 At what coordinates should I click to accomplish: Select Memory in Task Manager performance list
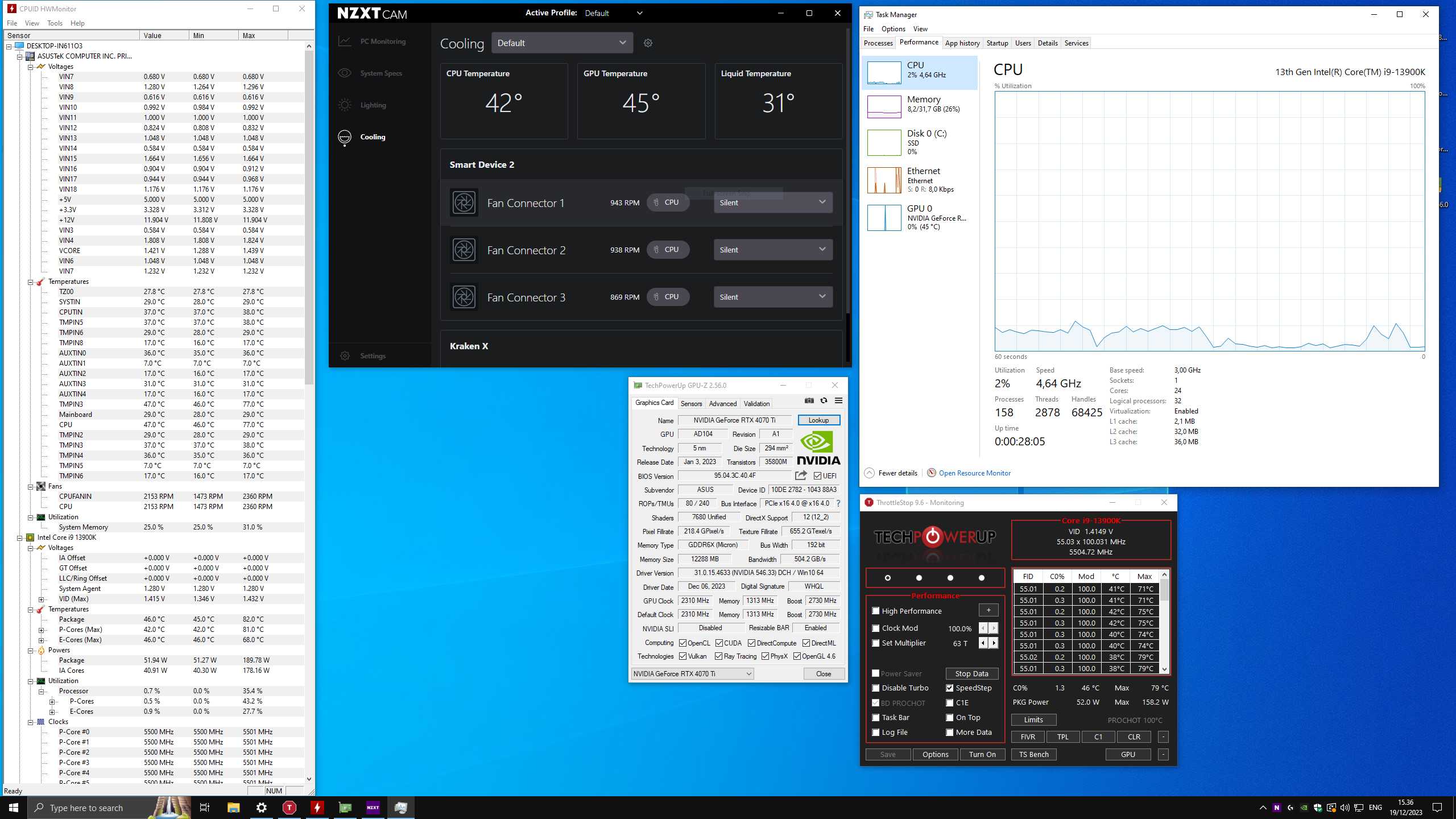coord(919,107)
